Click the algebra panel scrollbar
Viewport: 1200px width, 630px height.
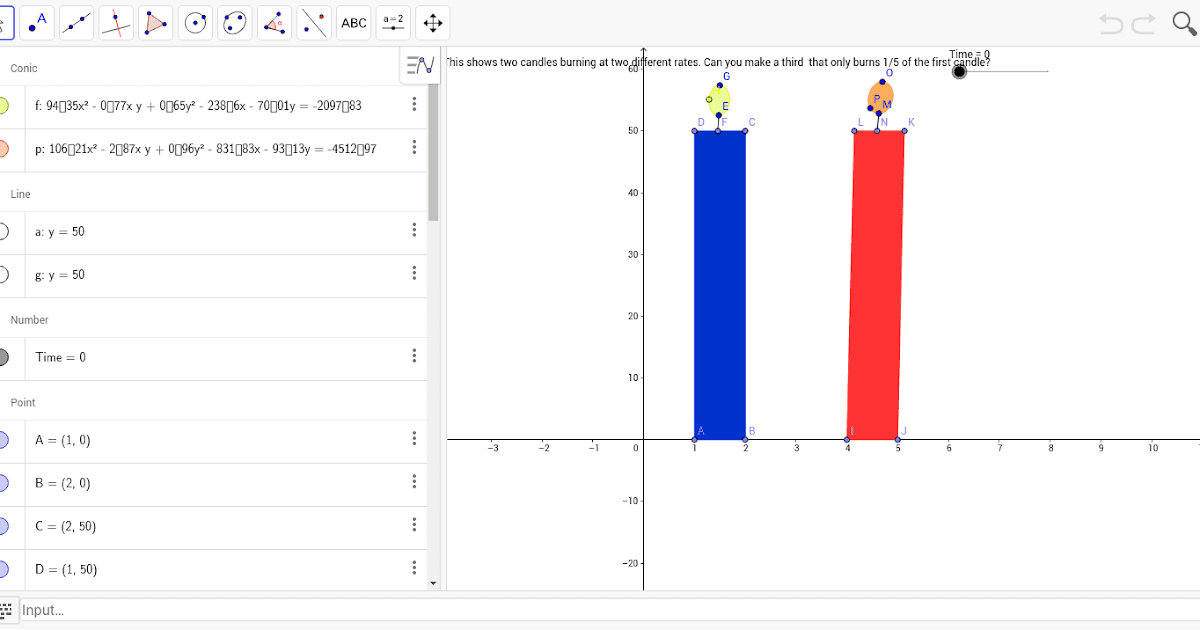tap(433, 150)
